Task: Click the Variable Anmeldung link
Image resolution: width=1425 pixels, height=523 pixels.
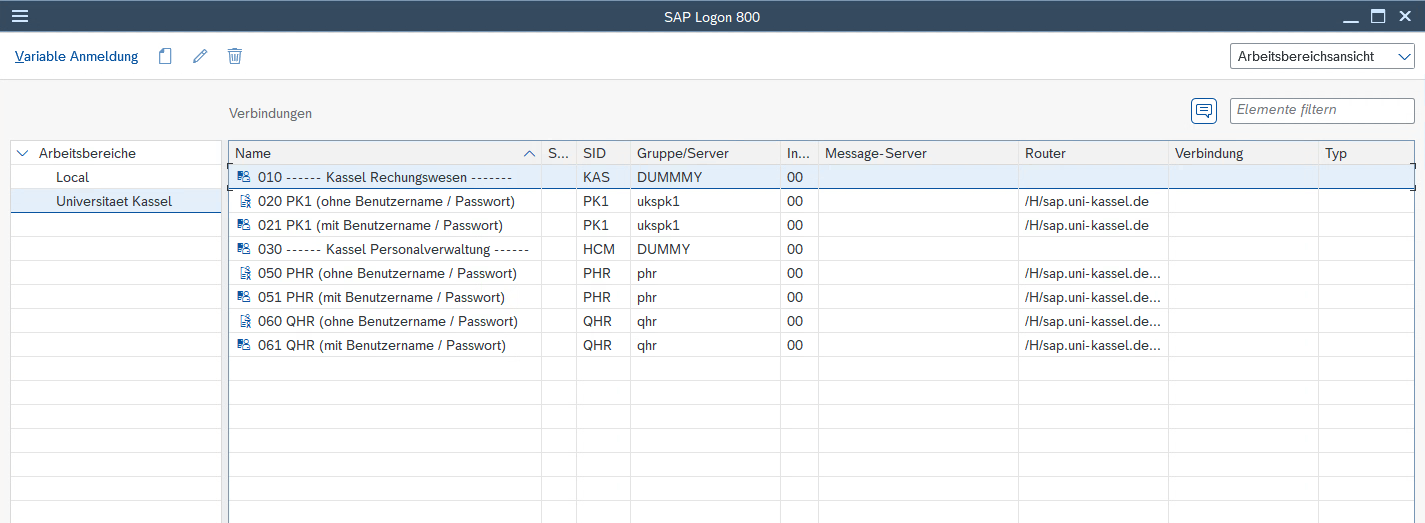Action: tap(77, 57)
